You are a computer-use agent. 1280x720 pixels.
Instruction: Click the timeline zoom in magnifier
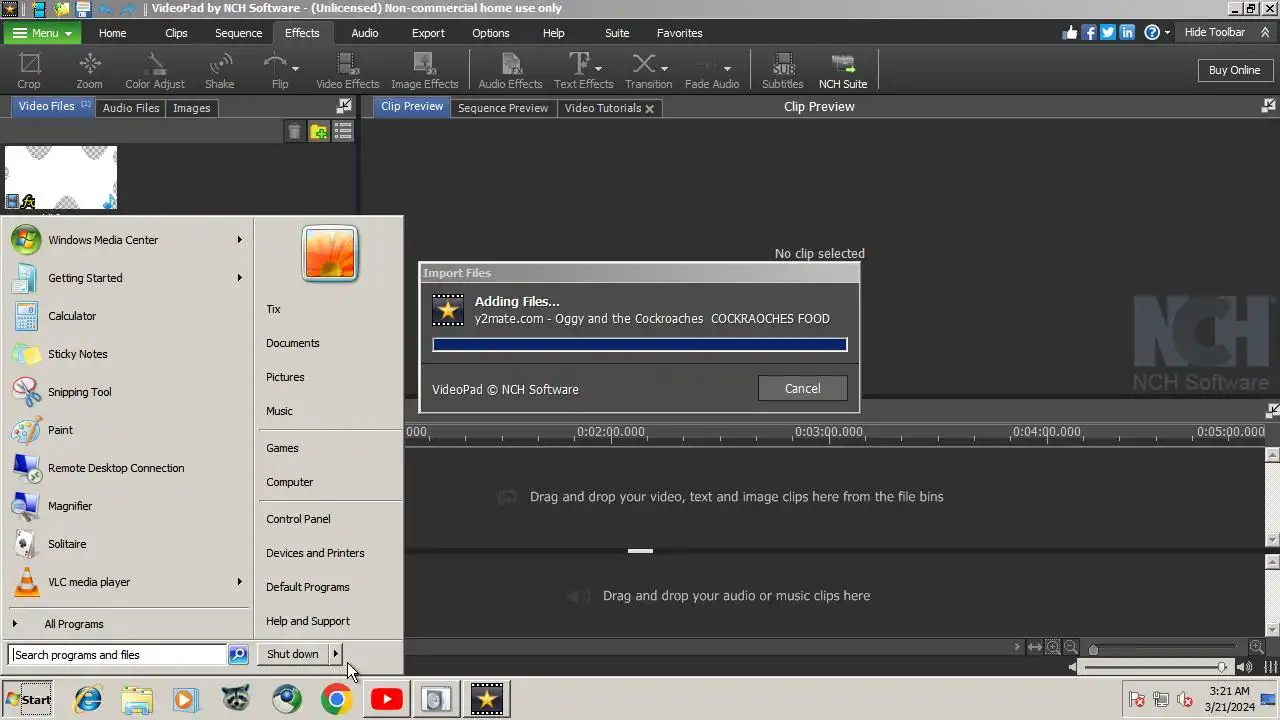click(1257, 647)
